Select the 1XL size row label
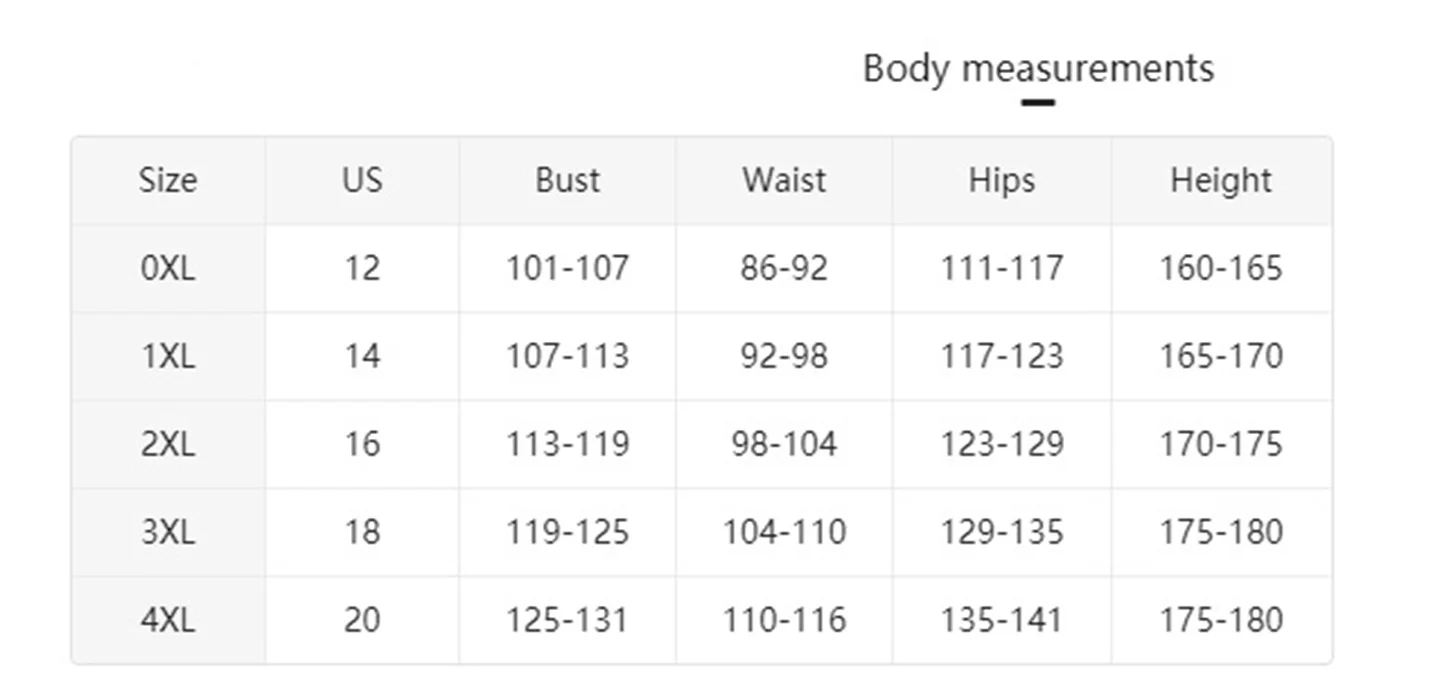1440x688 pixels. (168, 356)
